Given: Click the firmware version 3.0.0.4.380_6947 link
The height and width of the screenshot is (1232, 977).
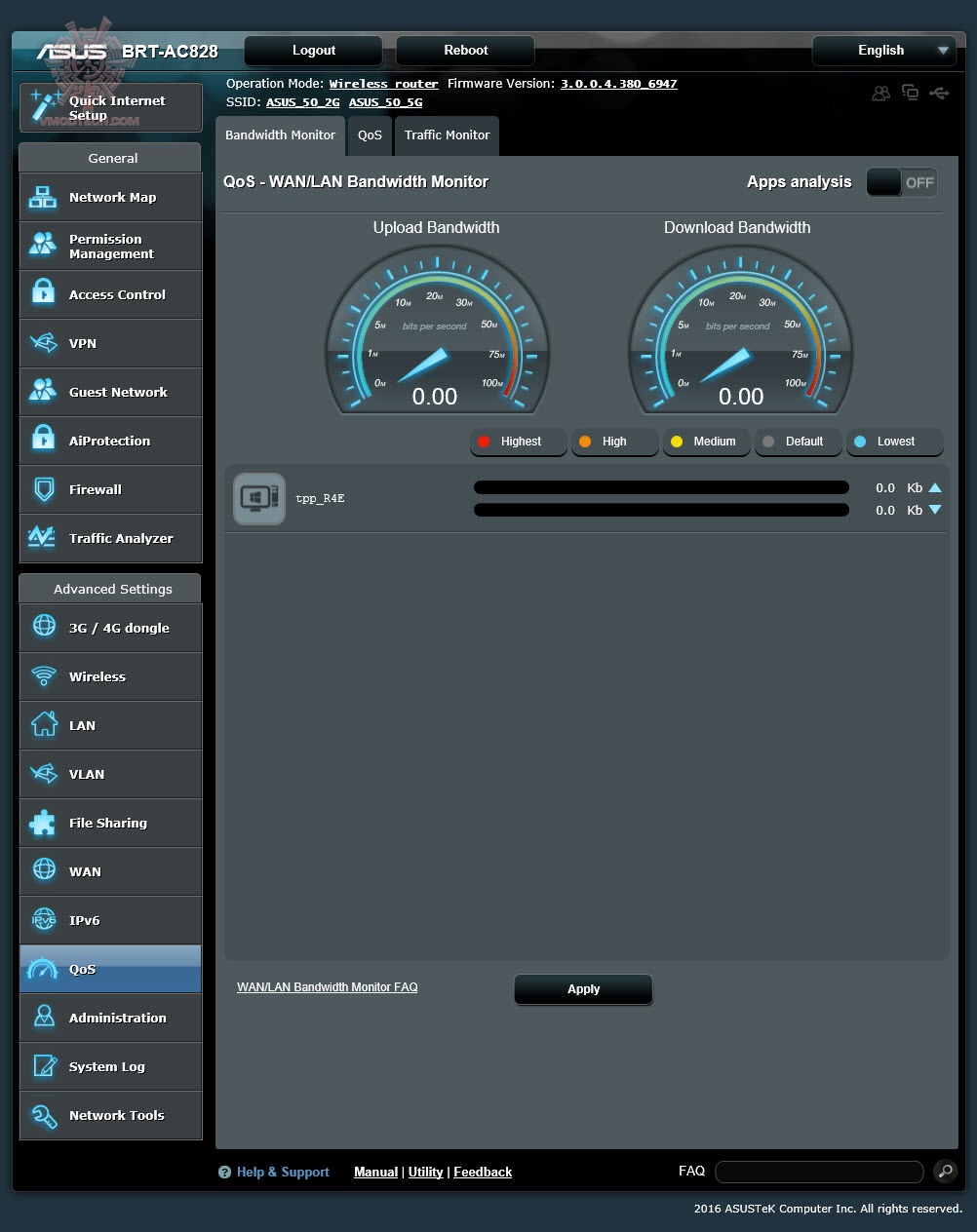Looking at the screenshot, I should click(618, 84).
